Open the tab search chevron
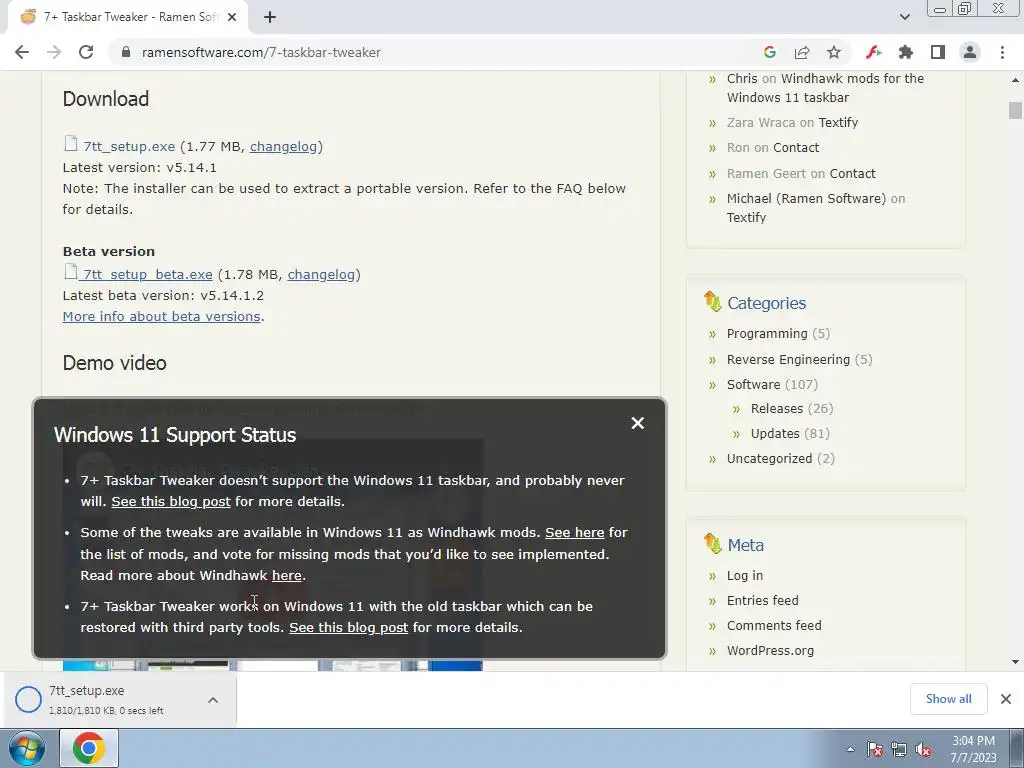Image resolution: width=1024 pixels, height=768 pixels. coord(904,17)
